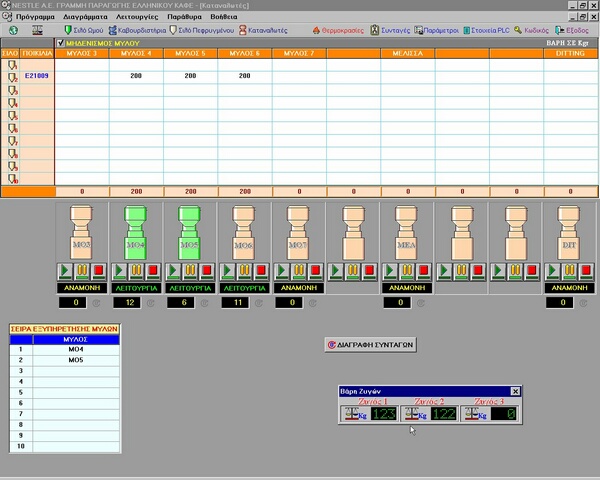
Task: Start the DIT grinder with play button
Action: click(552, 271)
